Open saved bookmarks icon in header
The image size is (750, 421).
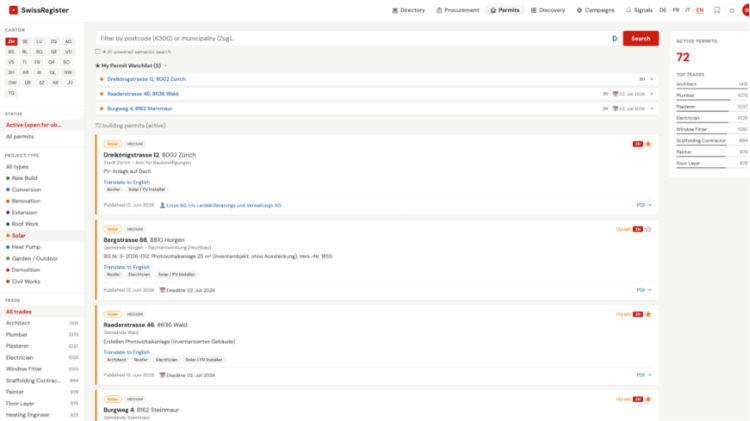pyautogui.click(x=717, y=10)
